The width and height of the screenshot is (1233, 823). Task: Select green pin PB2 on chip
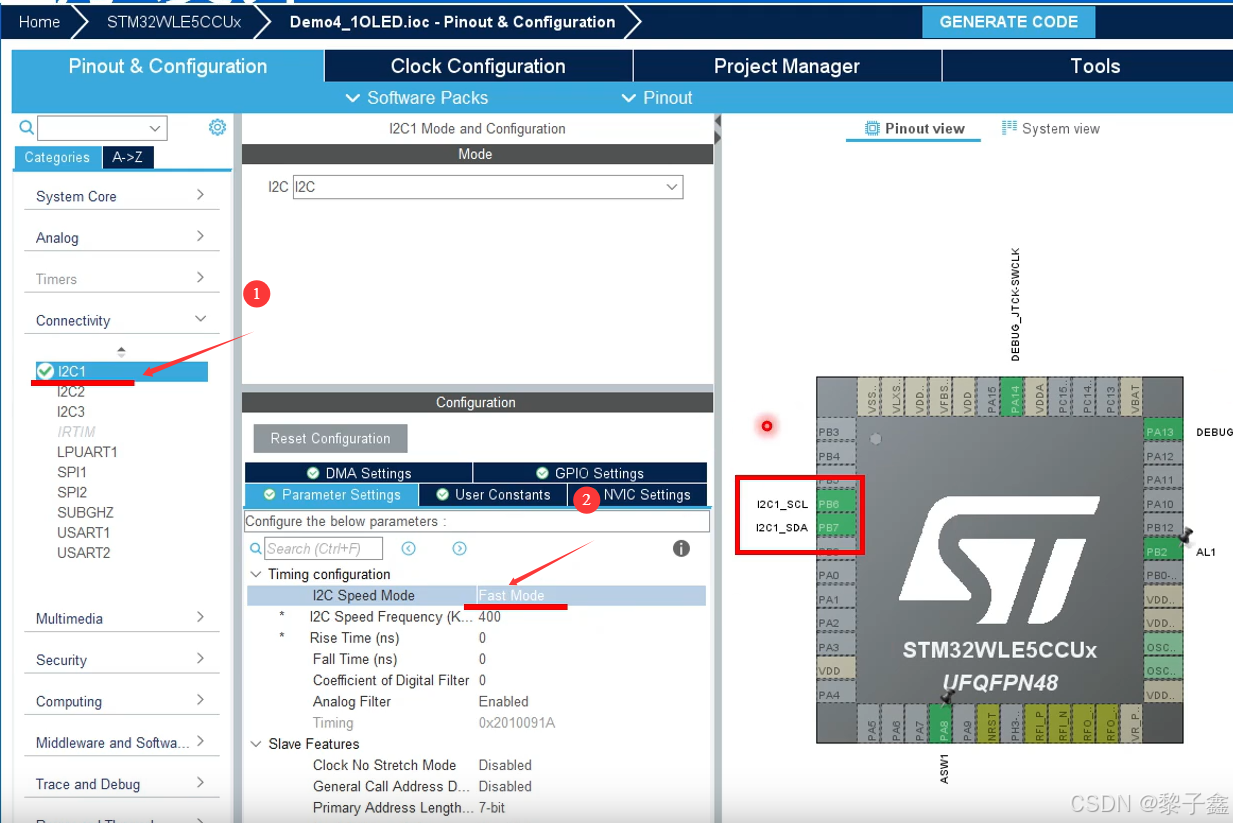pyautogui.click(x=1162, y=552)
